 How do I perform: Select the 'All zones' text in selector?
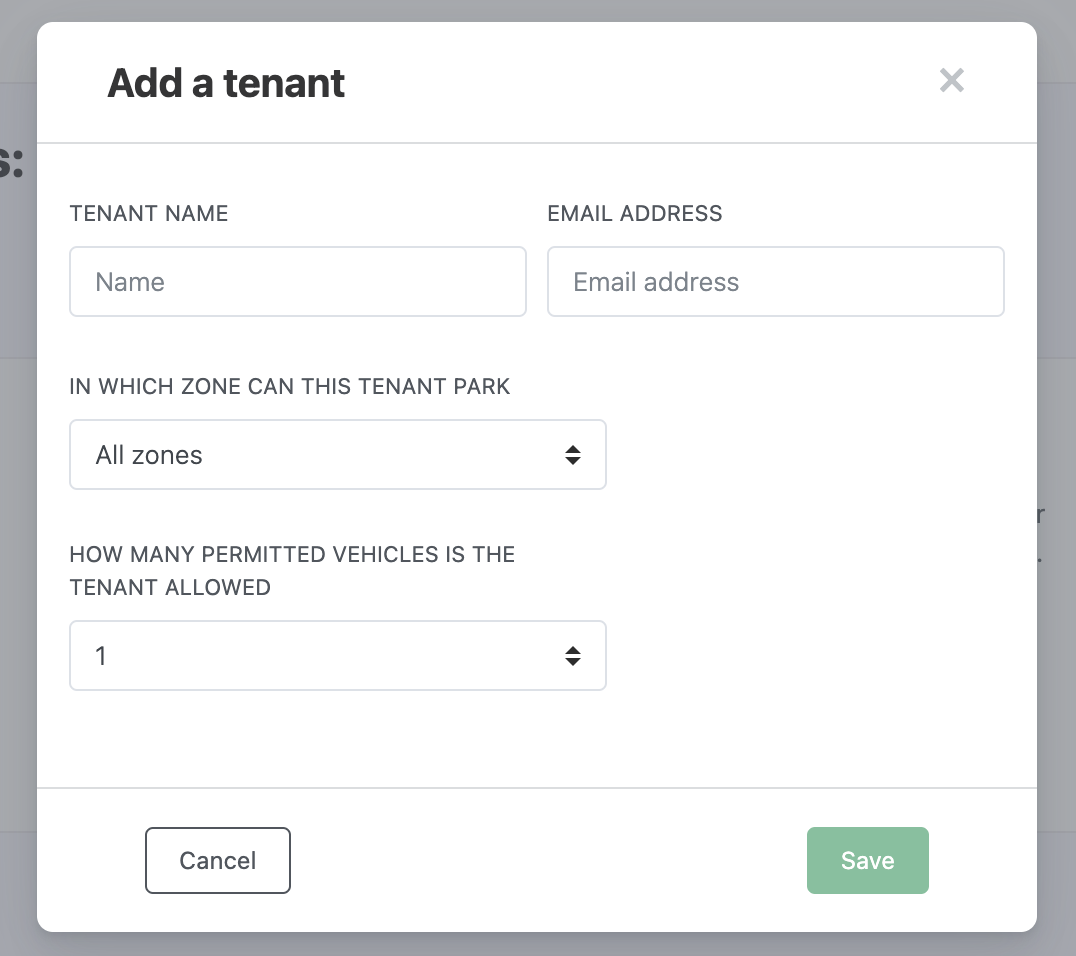(149, 455)
